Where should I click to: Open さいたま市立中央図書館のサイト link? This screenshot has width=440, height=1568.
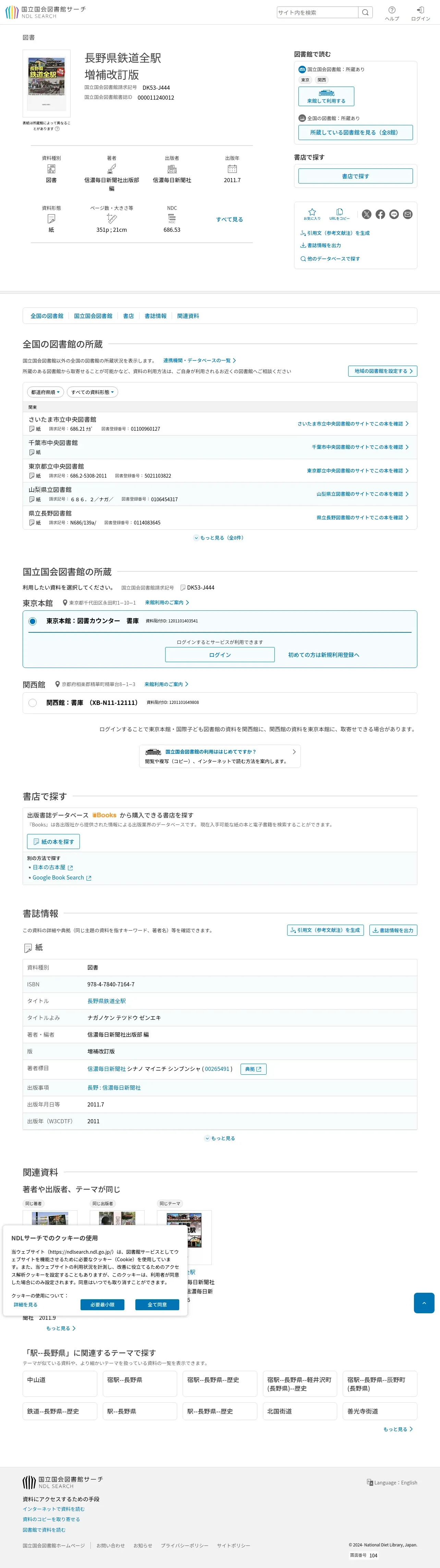[x=353, y=423]
